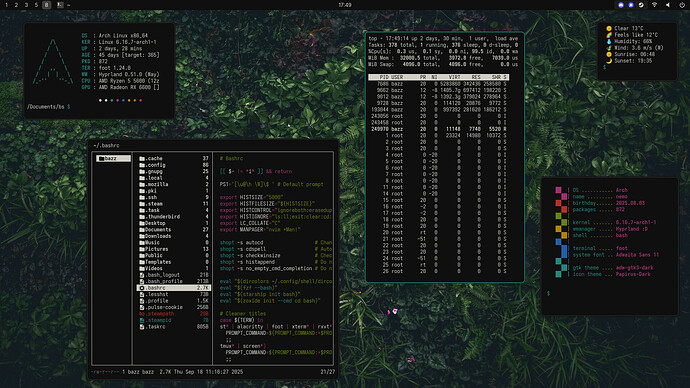Image resolution: width=690 pixels, height=388 pixels.
Task: Click 'icon theme Papirus-Dark' line
Action: (x=612, y=274)
